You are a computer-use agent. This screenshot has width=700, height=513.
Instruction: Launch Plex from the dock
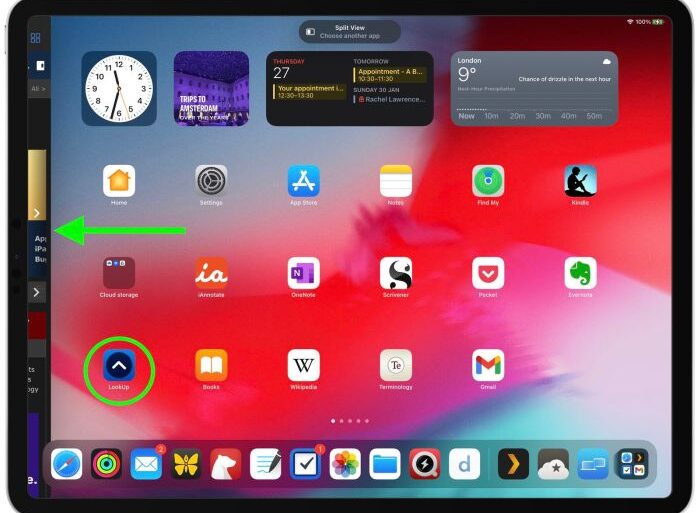coord(513,464)
